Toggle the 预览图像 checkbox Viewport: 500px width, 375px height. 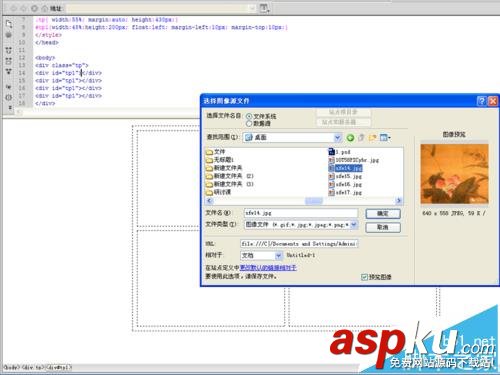pyautogui.click(x=364, y=277)
